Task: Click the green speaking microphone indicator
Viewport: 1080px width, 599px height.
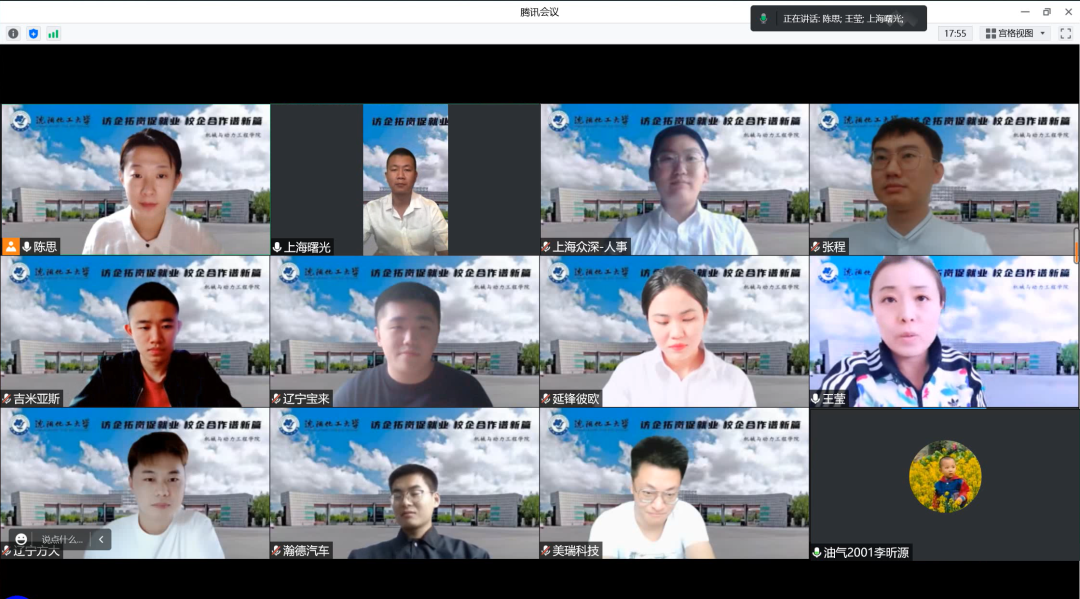Action: [764, 19]
